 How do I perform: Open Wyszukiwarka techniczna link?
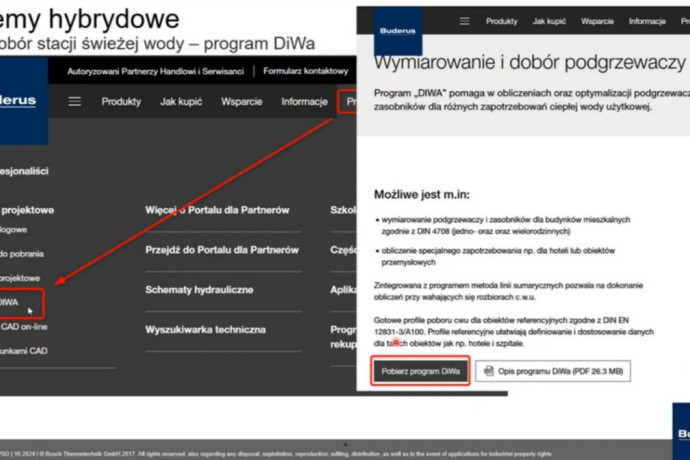tap(205, 330)
